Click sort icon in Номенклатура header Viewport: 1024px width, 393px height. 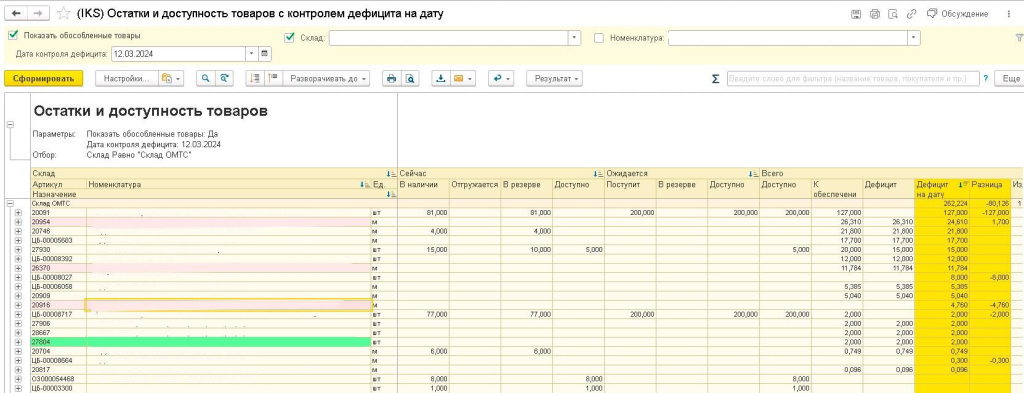(x=365, y=185)
